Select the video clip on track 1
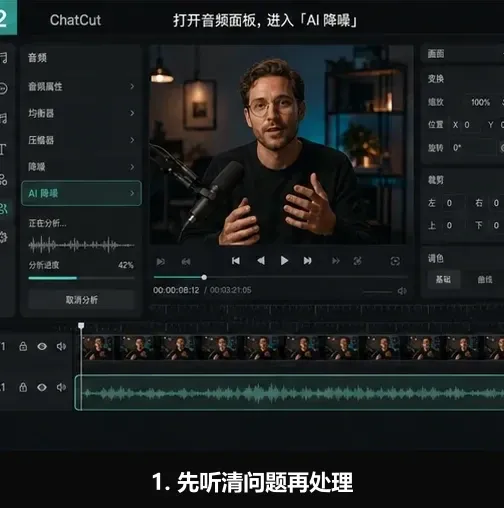 click(x=293, y=348)
